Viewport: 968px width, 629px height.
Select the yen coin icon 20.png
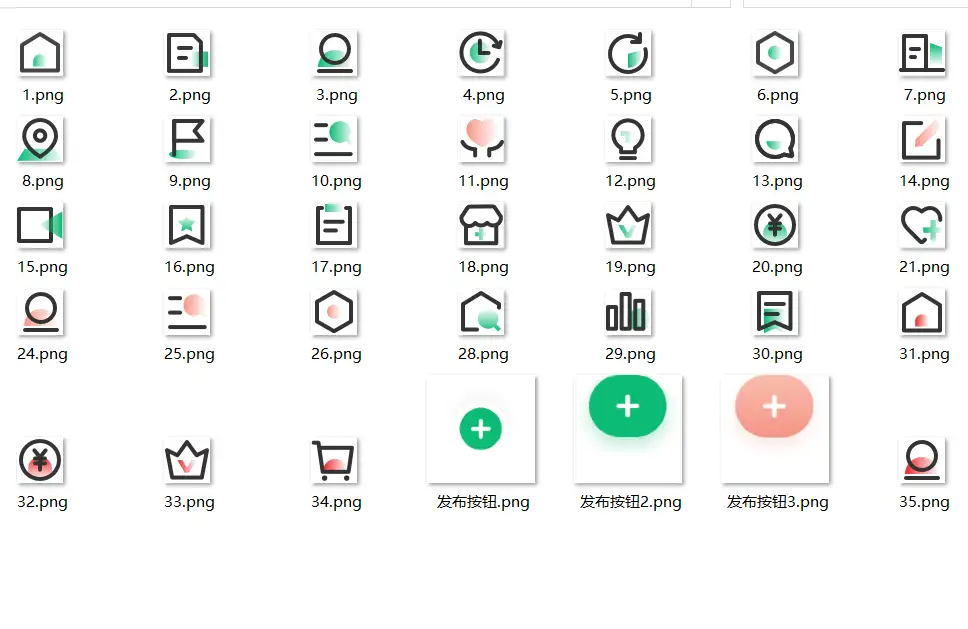click(775, 225)
